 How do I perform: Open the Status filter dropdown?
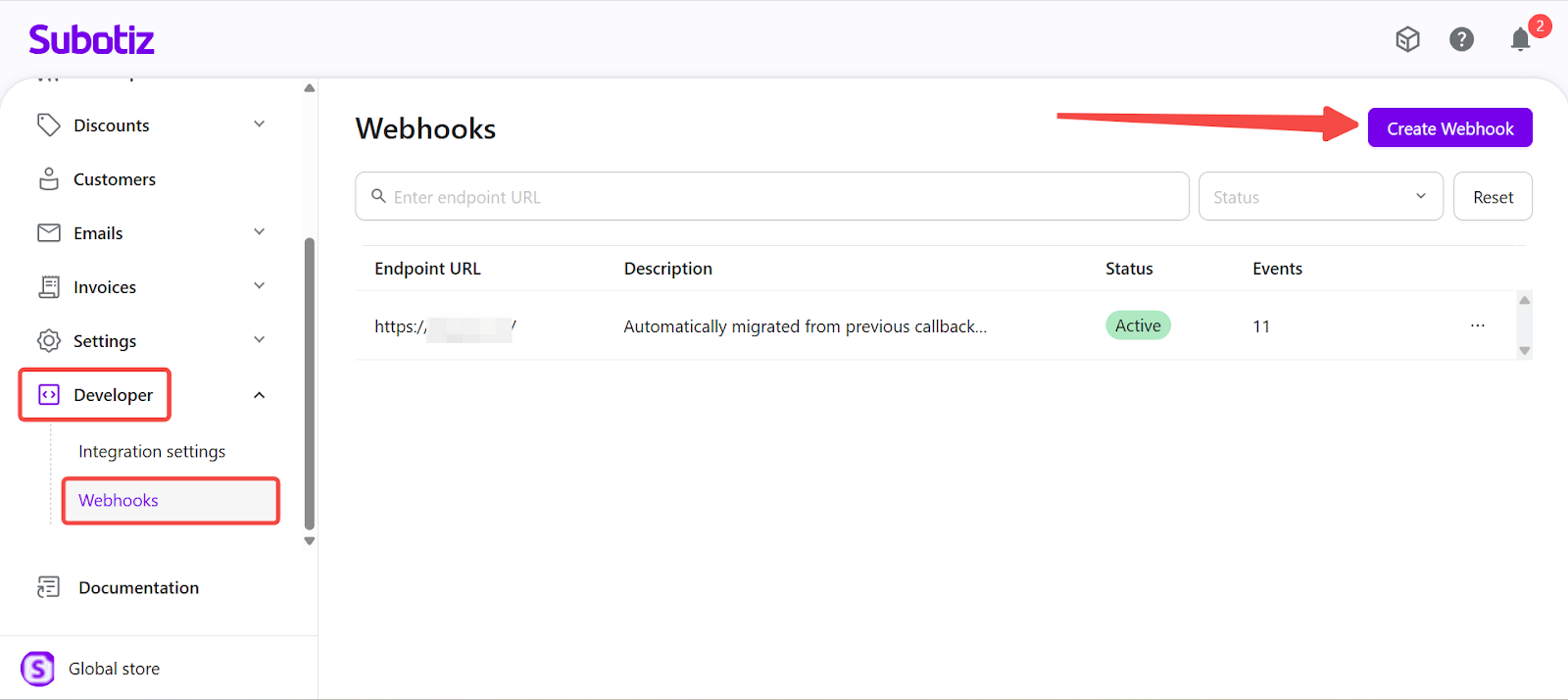(x=1320, y=197)
